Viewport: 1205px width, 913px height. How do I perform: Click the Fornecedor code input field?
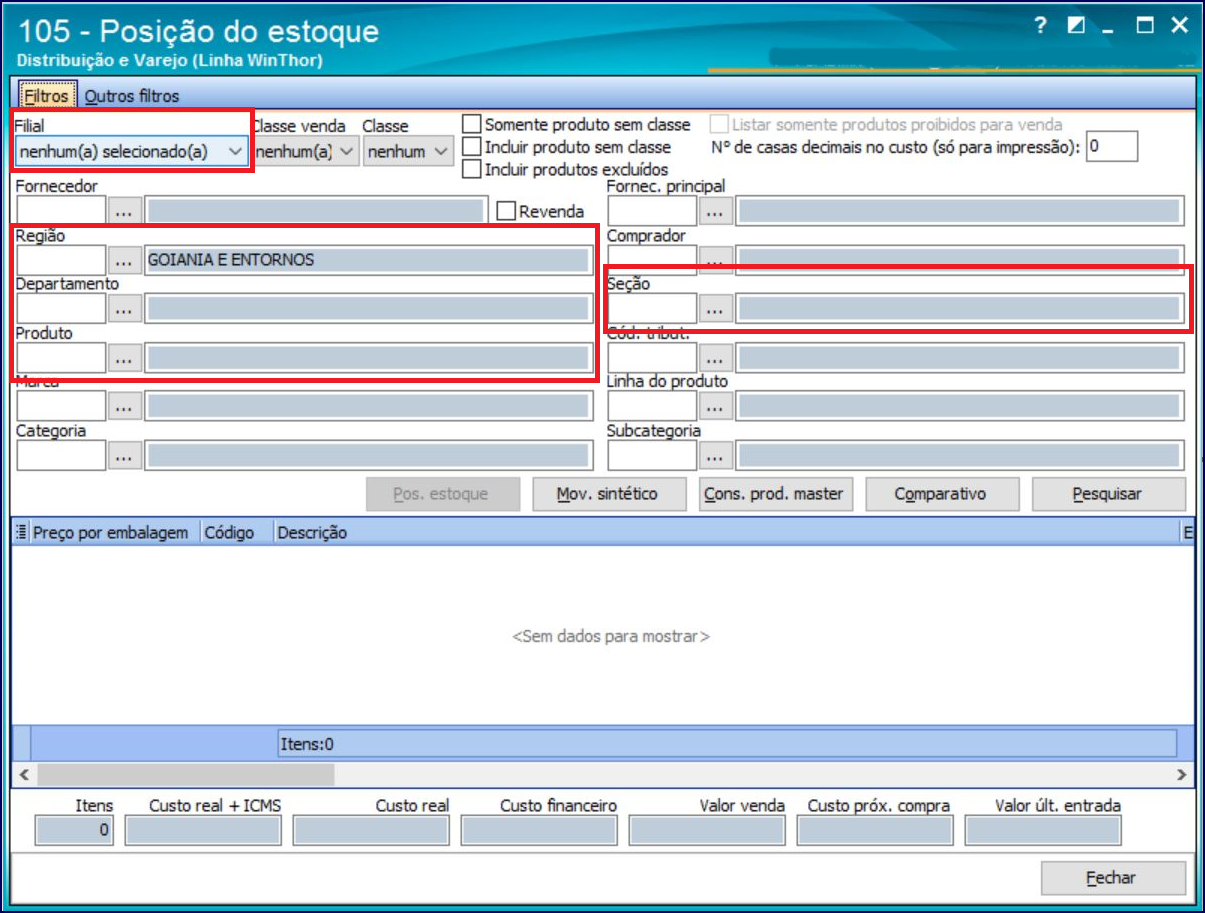pos(61,212)
